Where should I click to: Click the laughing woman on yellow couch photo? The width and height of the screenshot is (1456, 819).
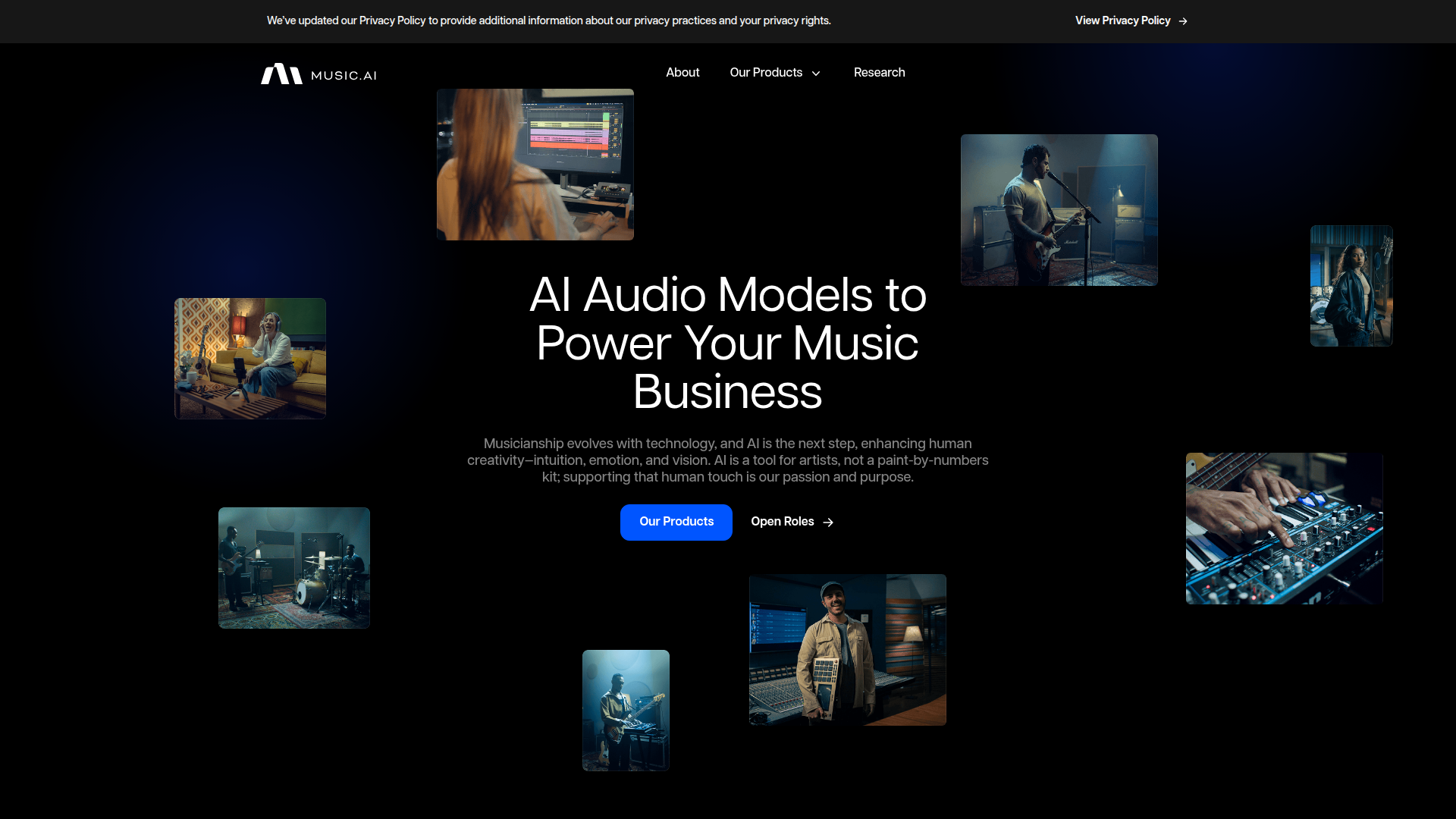tap(250, 359)
